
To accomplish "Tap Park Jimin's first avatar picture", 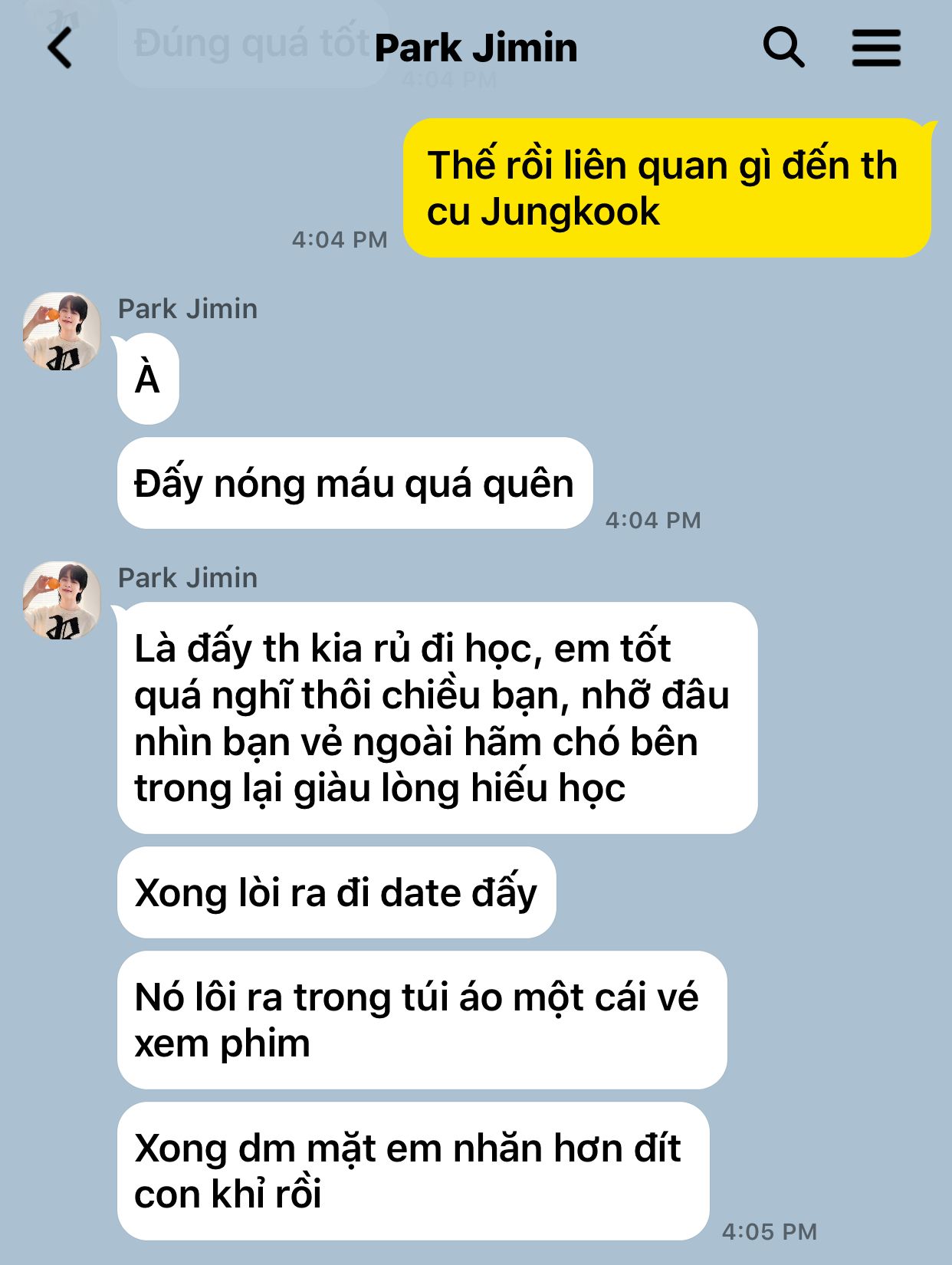I will coord(61,331).
